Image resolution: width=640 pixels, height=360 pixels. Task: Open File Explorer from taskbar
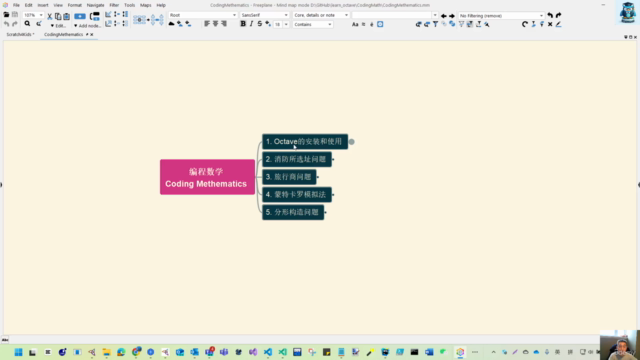pyautogui.click(x=107, y=352)
